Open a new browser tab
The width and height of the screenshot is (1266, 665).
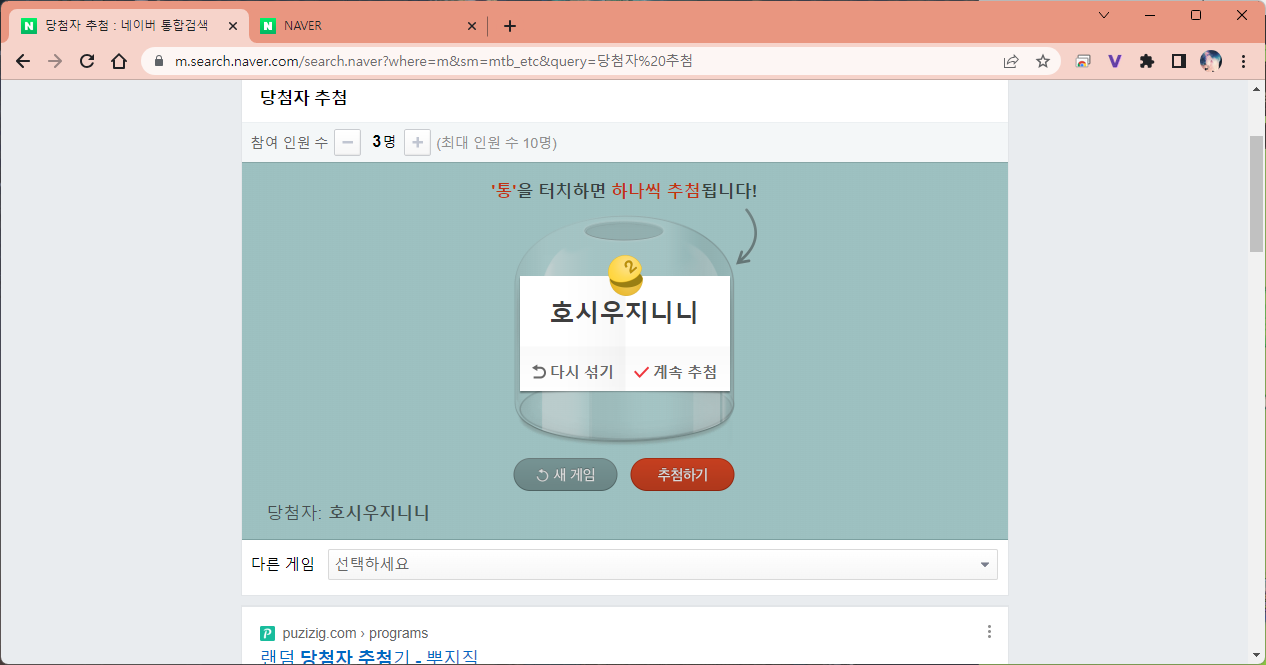(x=510, y=26)
